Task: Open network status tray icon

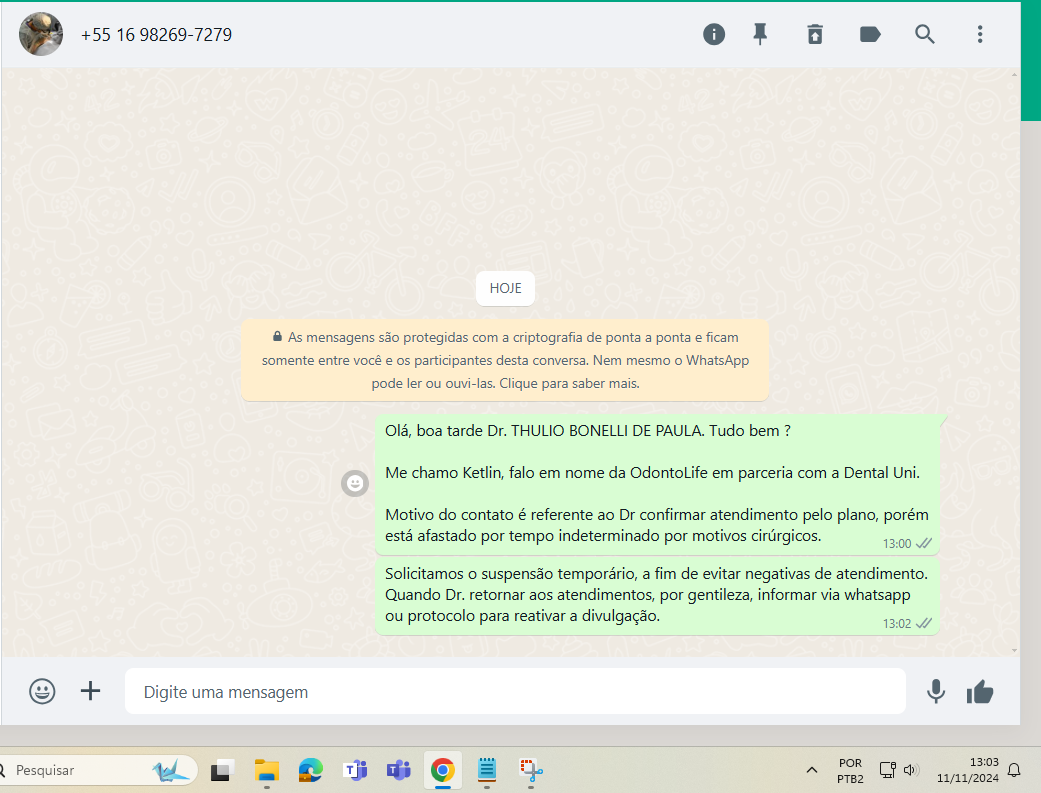Action: pyautogui.click(x=888, y=770)
